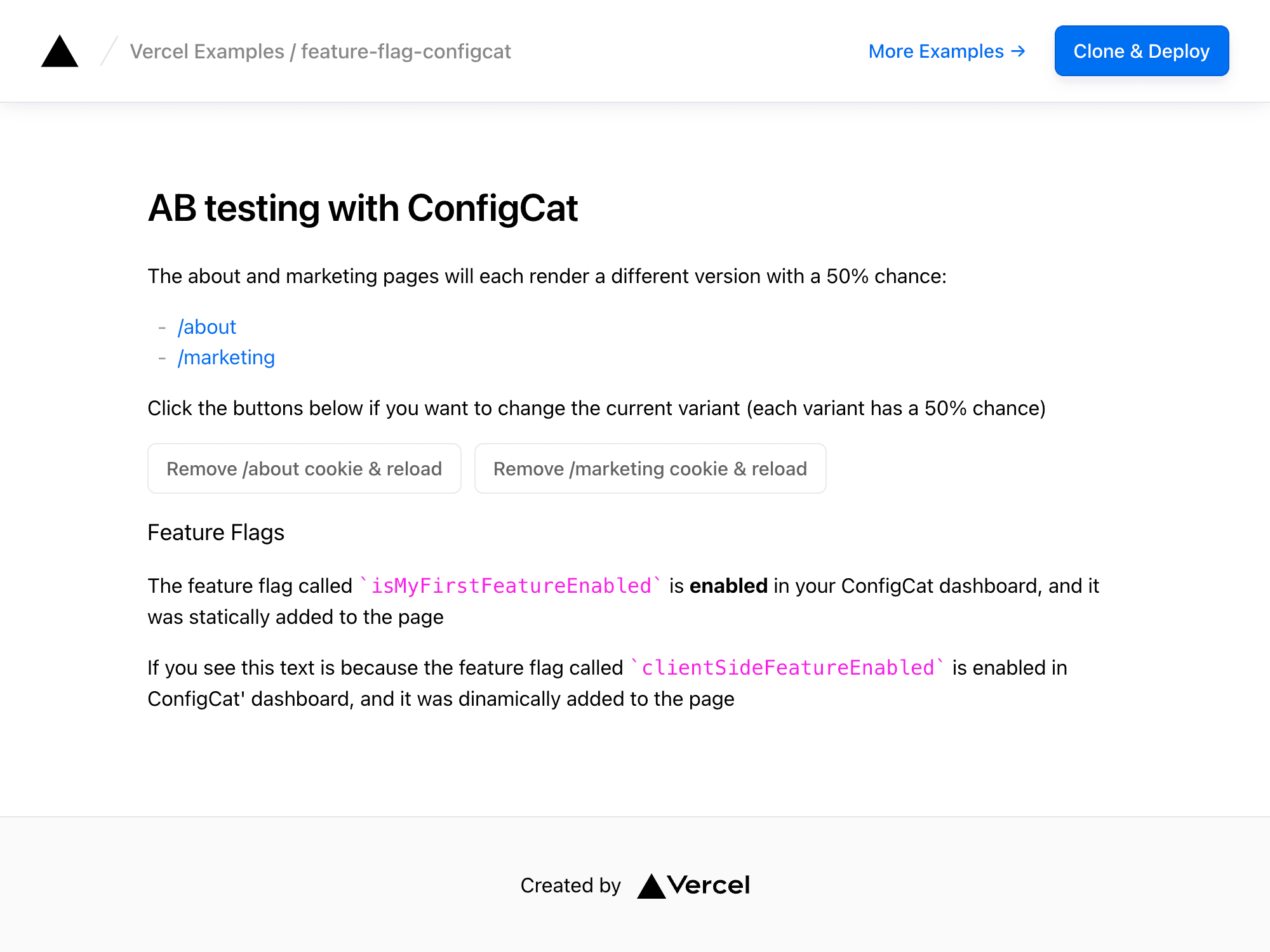This screenshot has width=1270, height=952.
Task: Select the clientSideFeatureEnabled flag name
Action: pos(787,667)
